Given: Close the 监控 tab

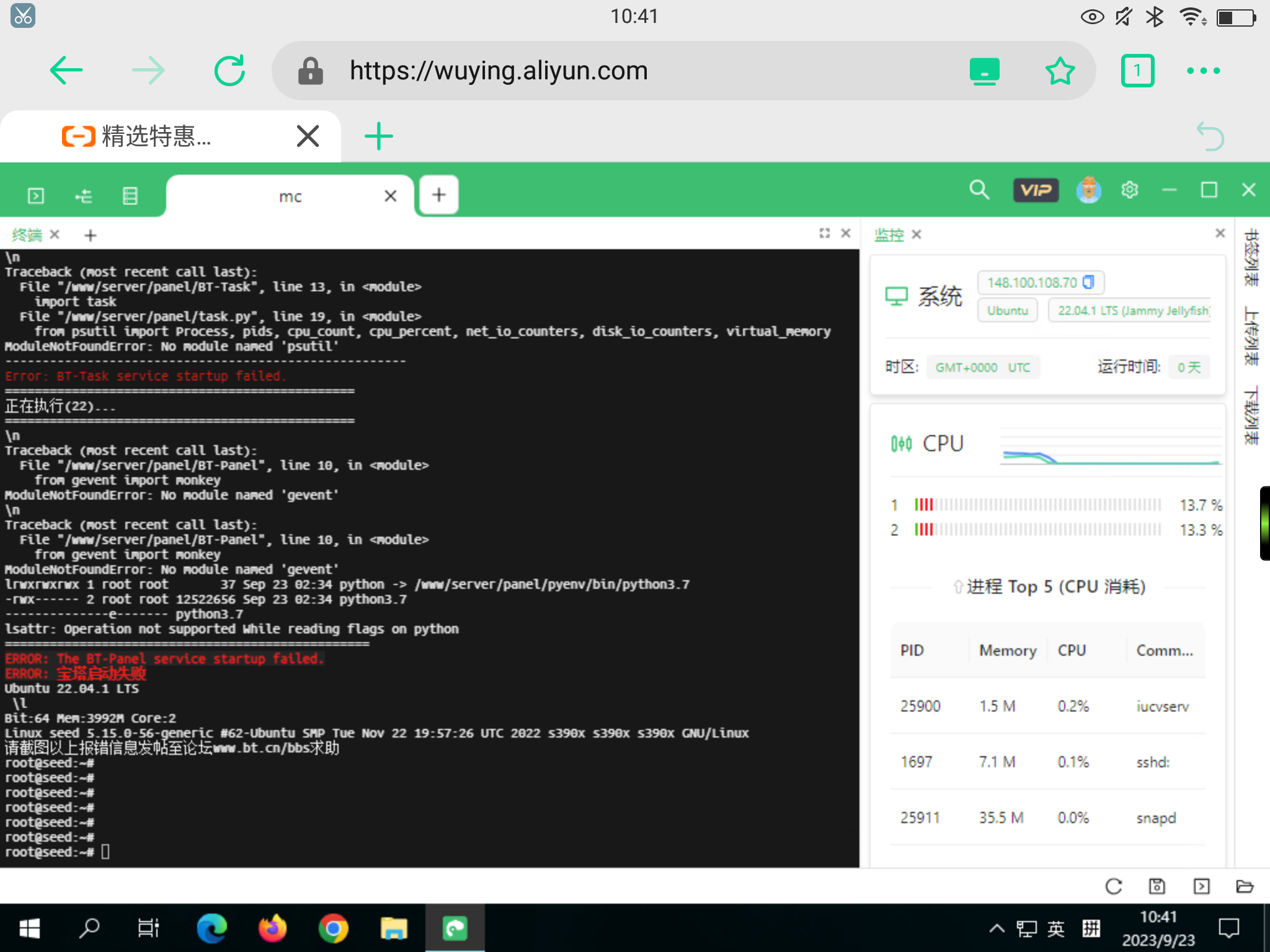Looking at the screenshot, I should click(917, 234).
